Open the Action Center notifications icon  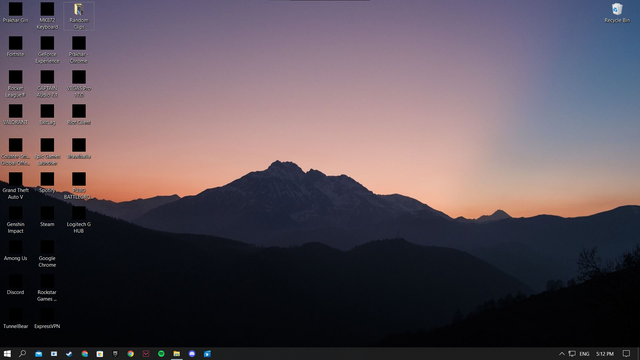(626, 354)
